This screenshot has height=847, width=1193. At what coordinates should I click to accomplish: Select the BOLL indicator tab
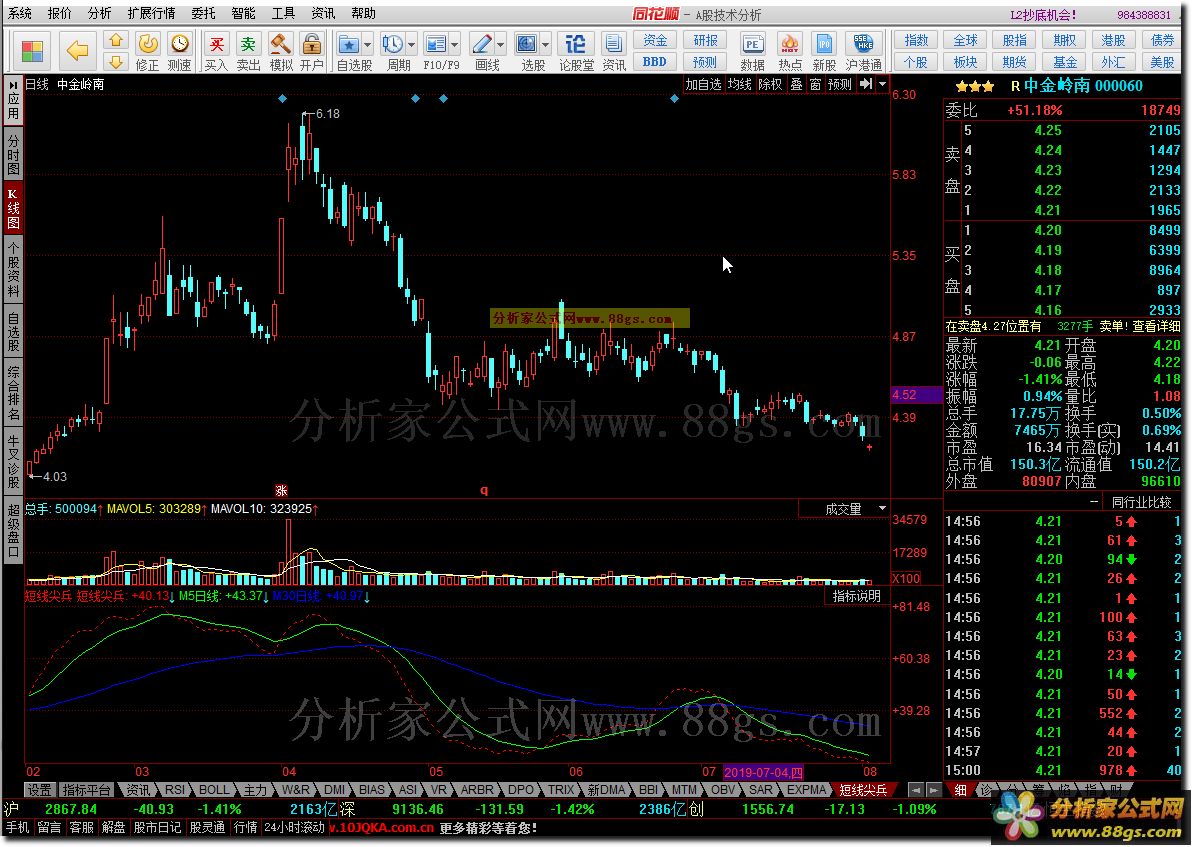pos(214,790)
